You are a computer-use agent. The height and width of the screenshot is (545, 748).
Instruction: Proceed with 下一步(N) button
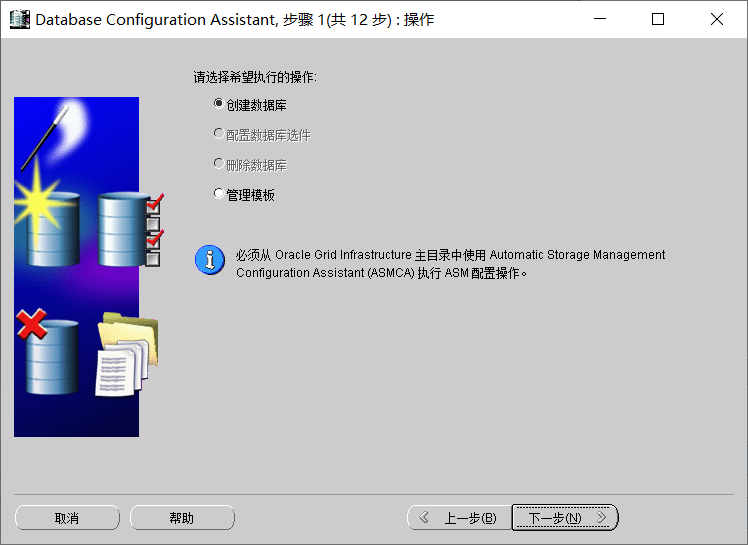[565, 518]
